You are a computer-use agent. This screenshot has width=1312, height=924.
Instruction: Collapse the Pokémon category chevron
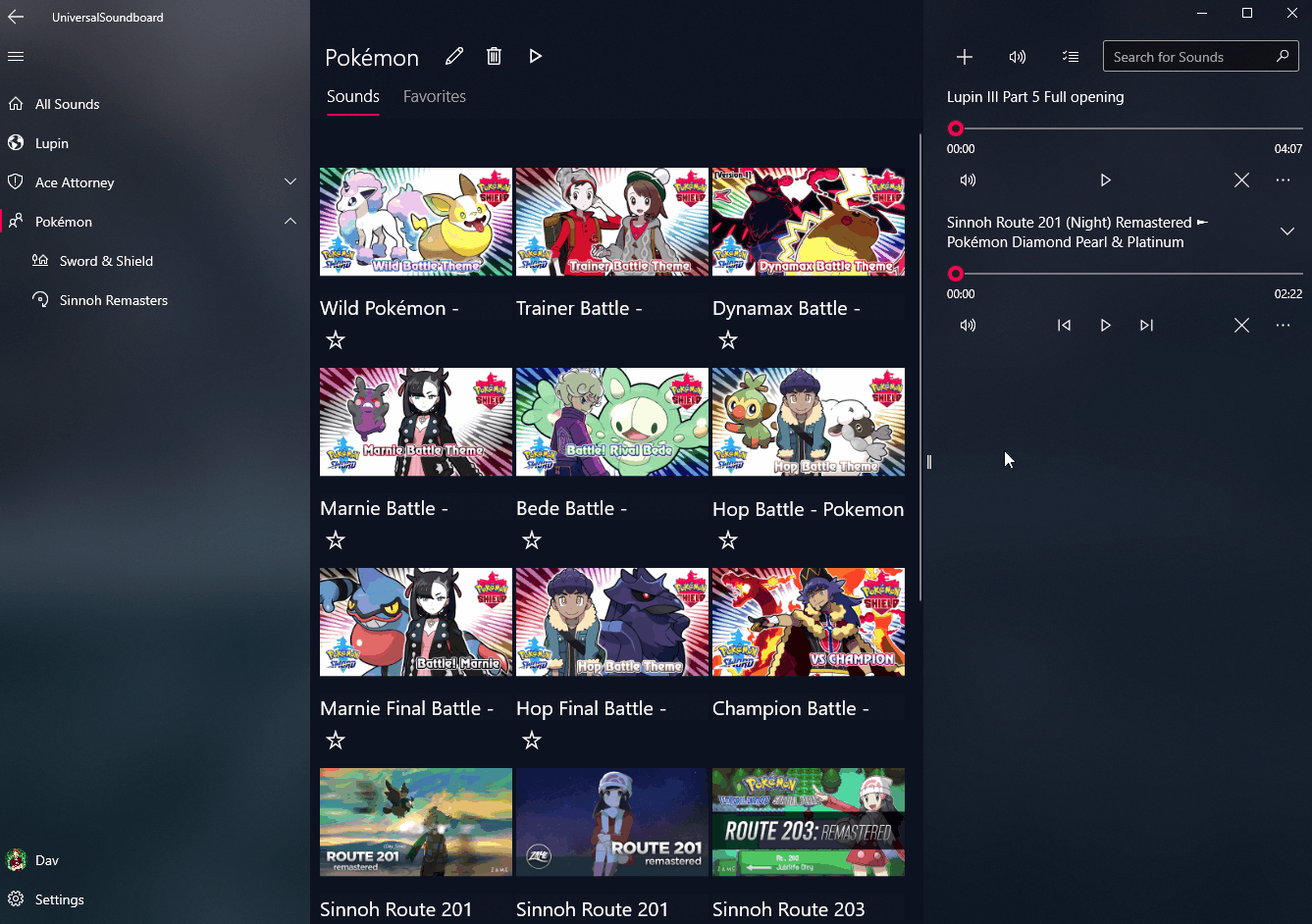tap(290, 221)
